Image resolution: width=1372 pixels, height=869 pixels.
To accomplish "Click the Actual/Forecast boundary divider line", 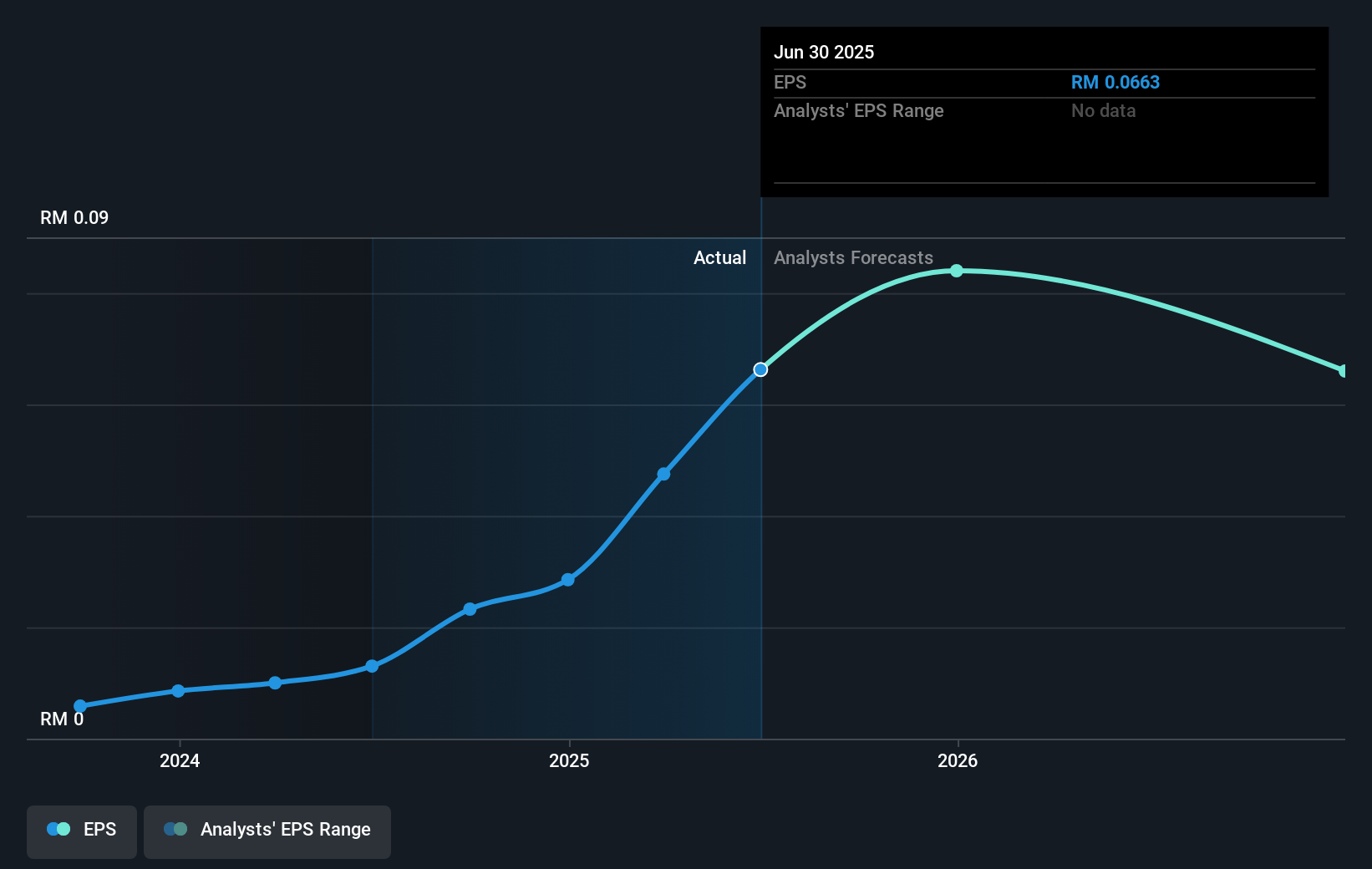I will 760,501.
